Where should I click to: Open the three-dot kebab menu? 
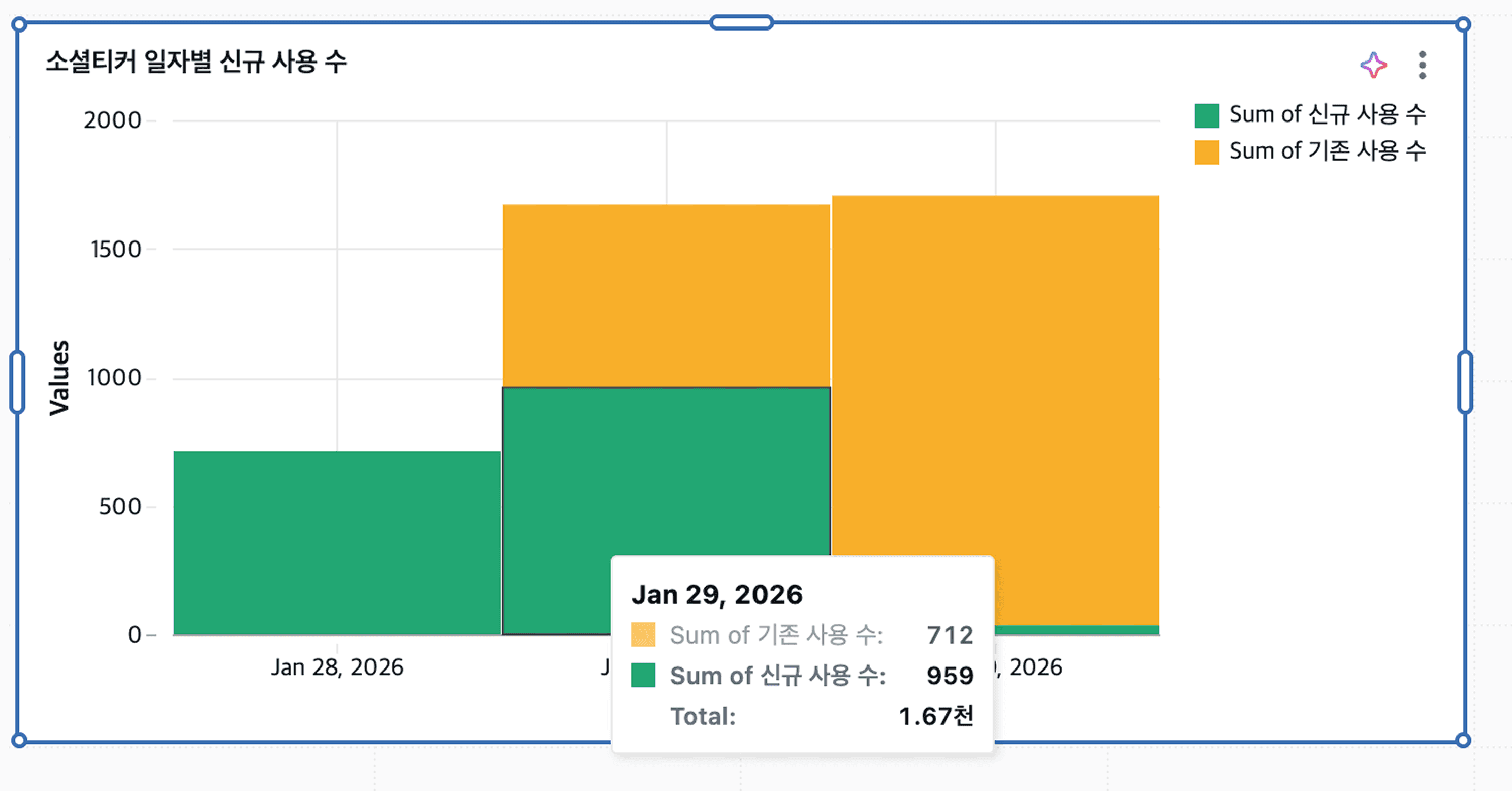tap(1422, 65)
